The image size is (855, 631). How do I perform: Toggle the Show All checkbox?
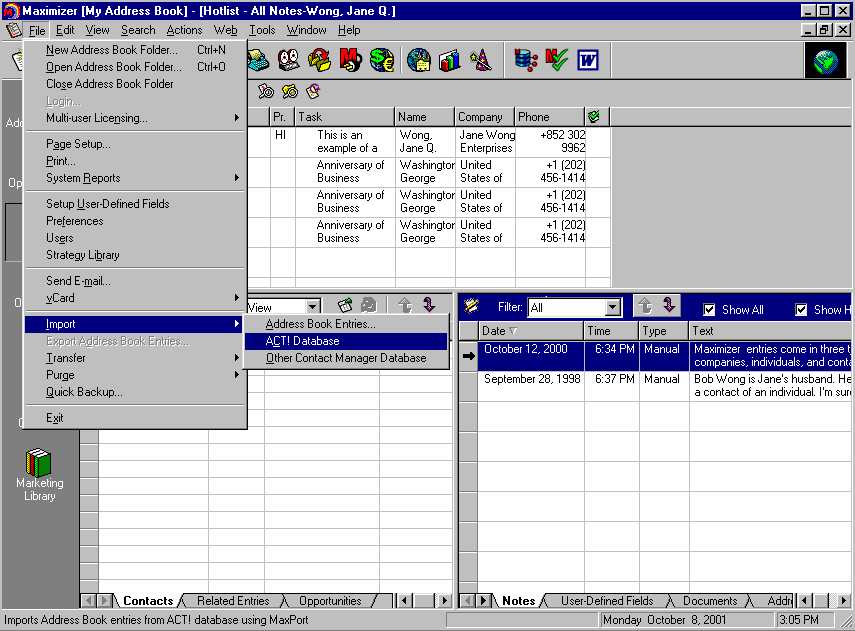709,310
